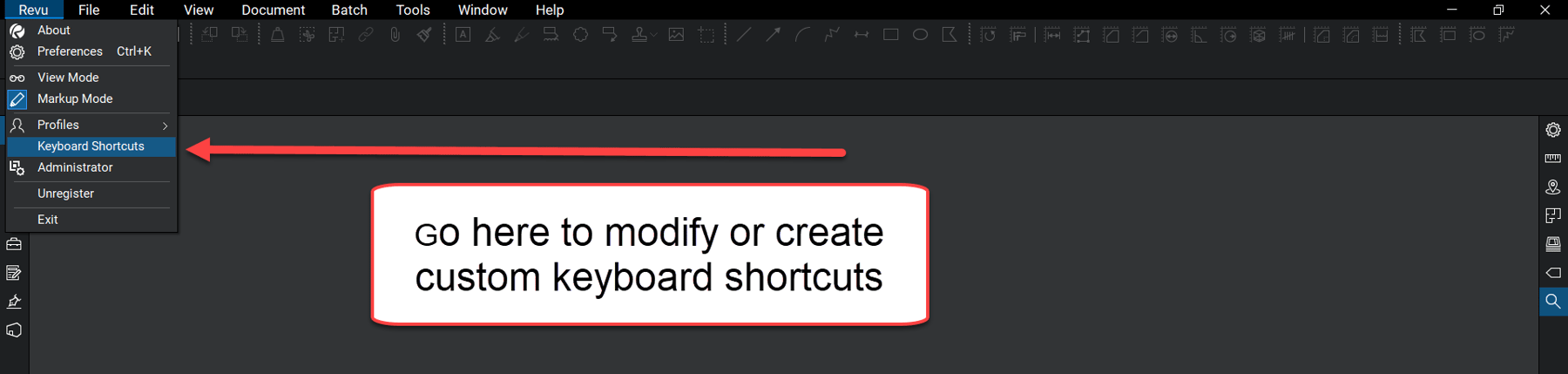Select the Rectangle shape tool

coord(890,35)
